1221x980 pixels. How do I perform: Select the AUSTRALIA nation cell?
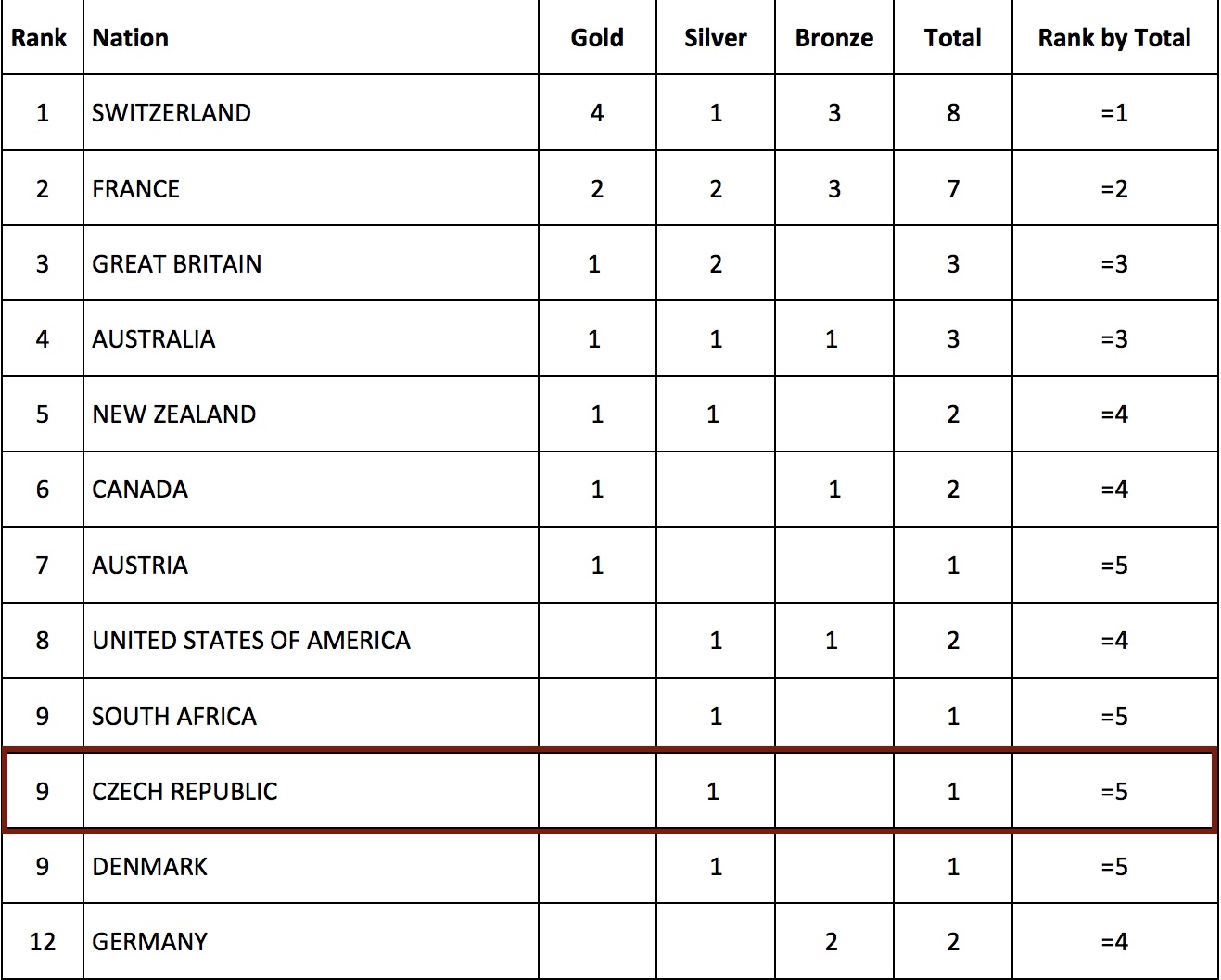(311, 338)
